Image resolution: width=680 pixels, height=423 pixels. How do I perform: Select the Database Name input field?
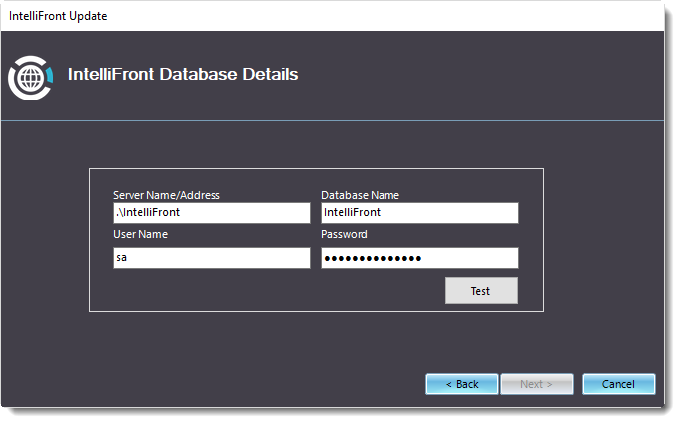tap(419, 213)
